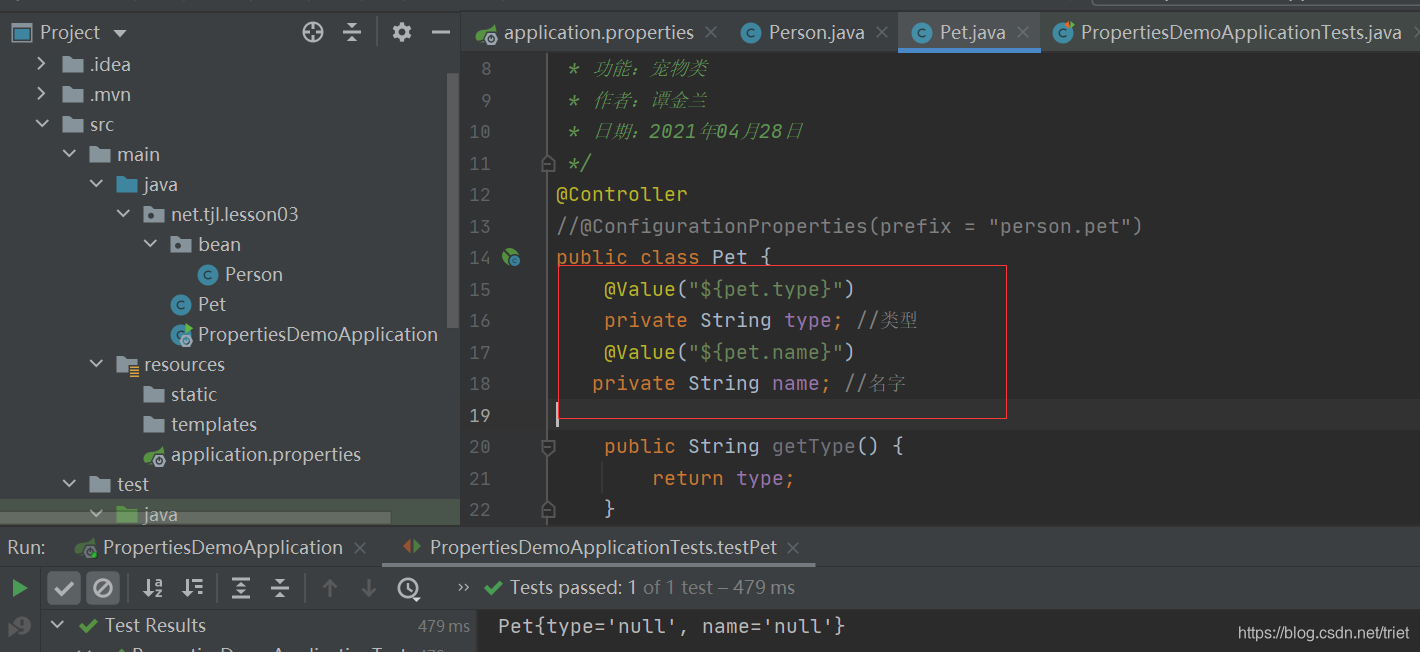The height and width of the screenshot is (652, 1420).
Task: Close the PropertiesDemoApplication run tab
Action: point(360,548)
